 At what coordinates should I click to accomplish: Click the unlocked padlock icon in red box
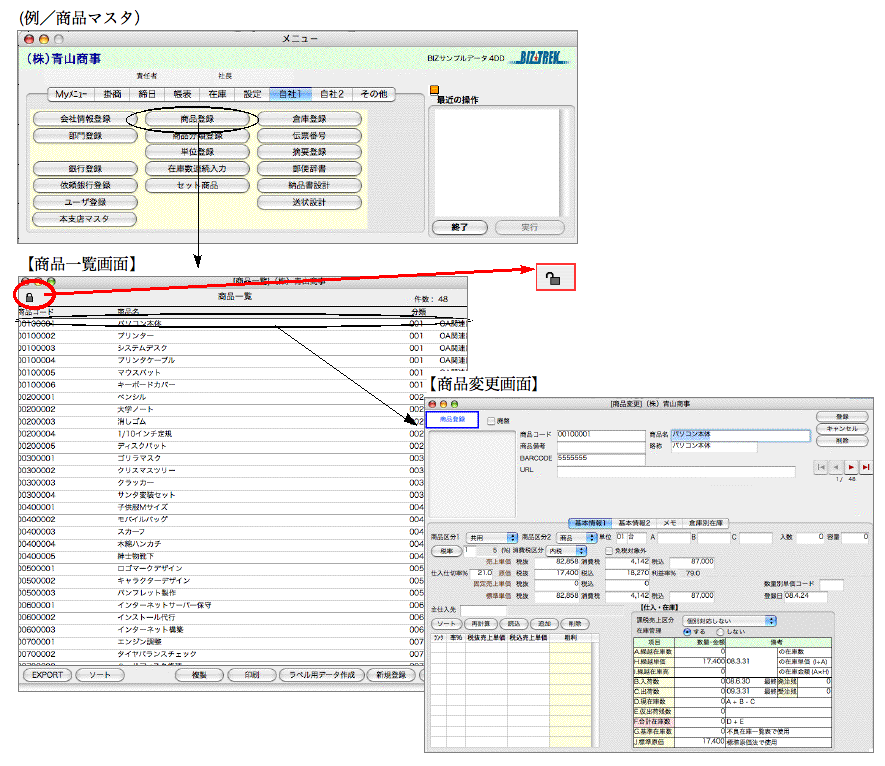[x=554, y=276]
